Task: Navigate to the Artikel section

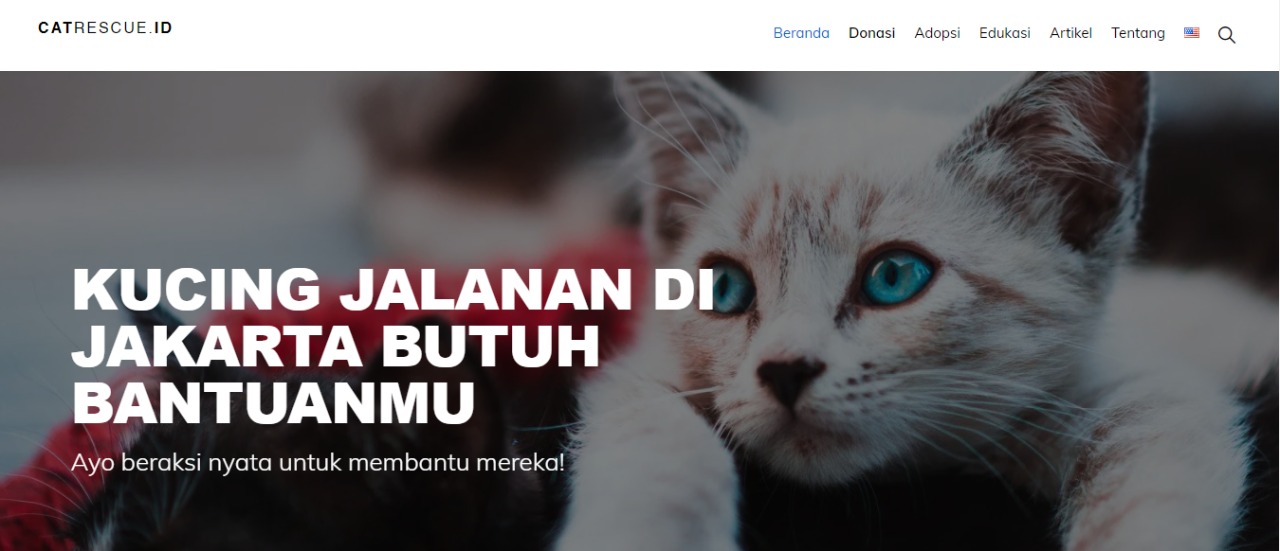Action: coord(1071,33)
